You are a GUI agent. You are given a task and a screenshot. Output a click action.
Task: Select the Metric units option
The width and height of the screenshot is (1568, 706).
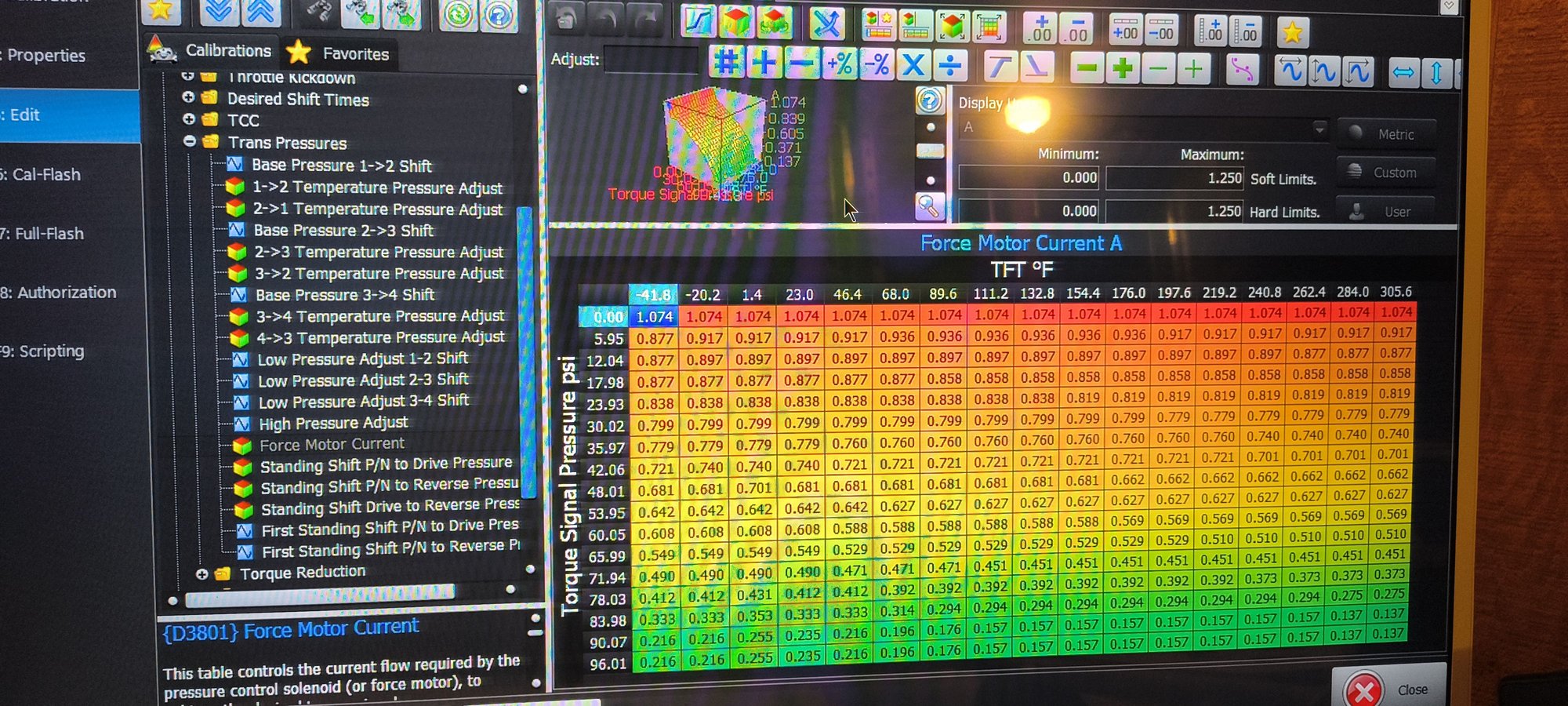click(x=1386, y=134)
